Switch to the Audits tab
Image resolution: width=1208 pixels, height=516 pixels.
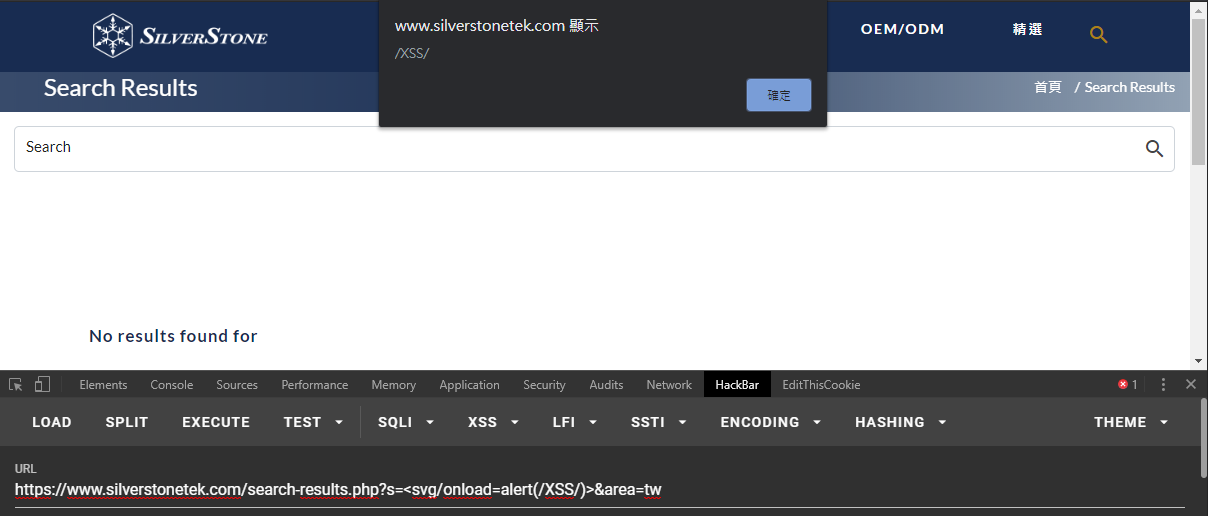(606, 384)
